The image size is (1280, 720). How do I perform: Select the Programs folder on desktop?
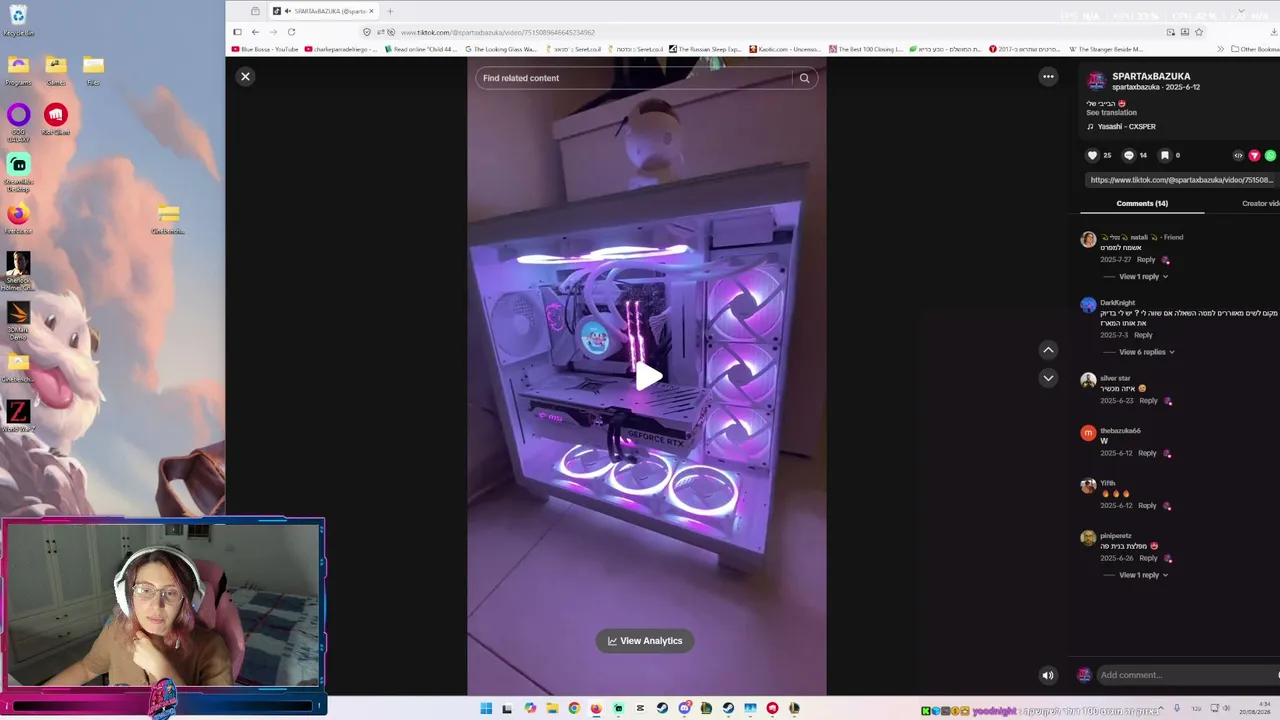tap(18, 71)
